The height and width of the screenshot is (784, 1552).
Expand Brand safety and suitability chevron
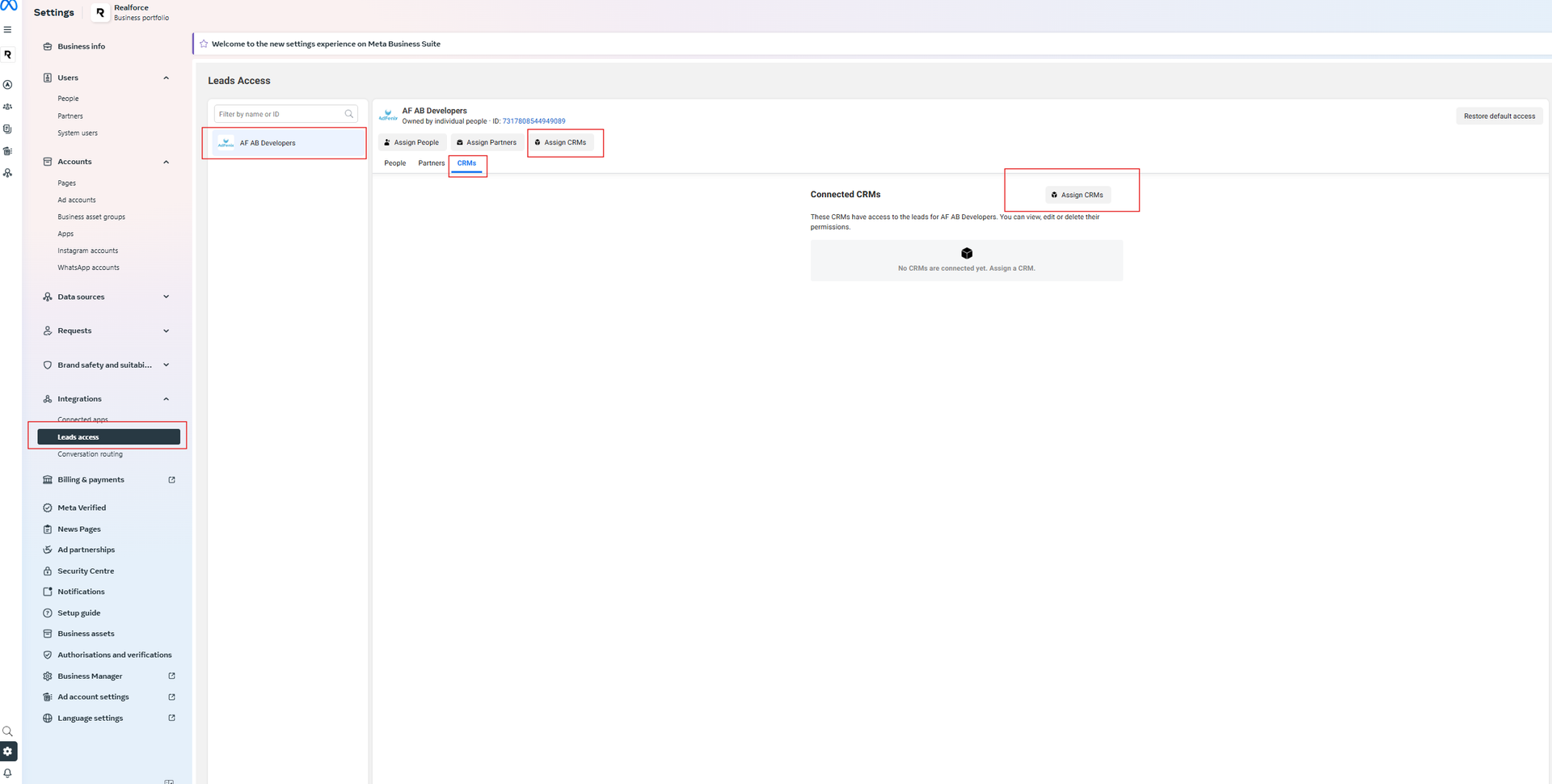pyautogui.click(x=167, y=365)
